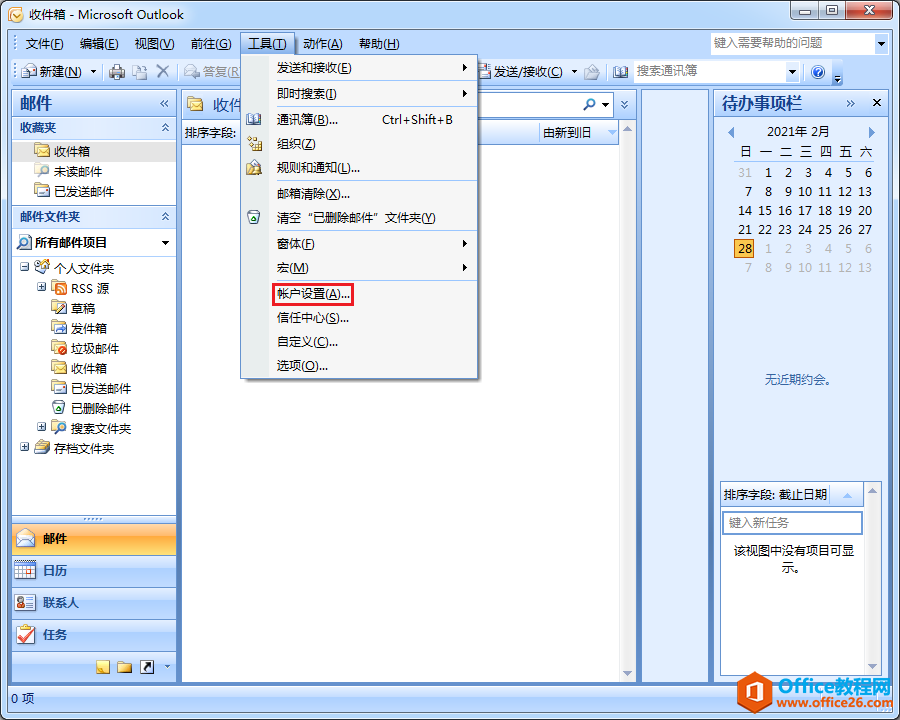Click the search magnifier icon in inbox header

[589, 104]
